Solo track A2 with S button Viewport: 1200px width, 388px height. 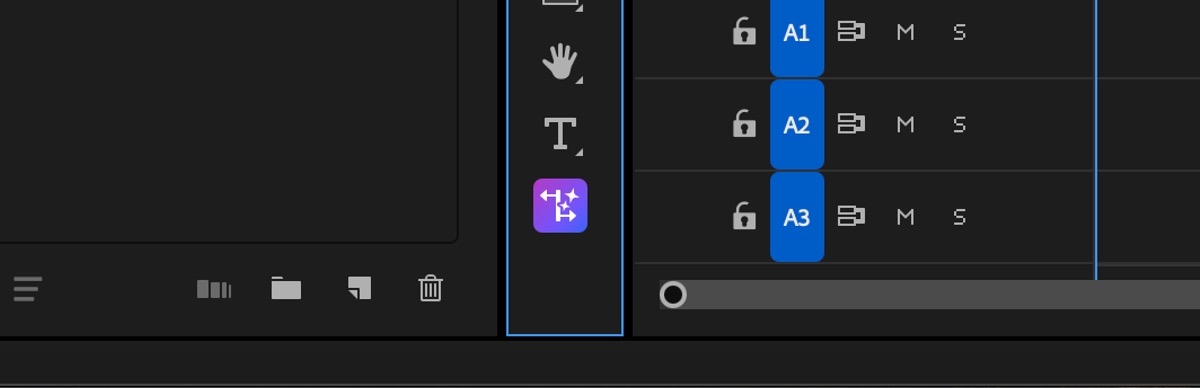(959, 124)
